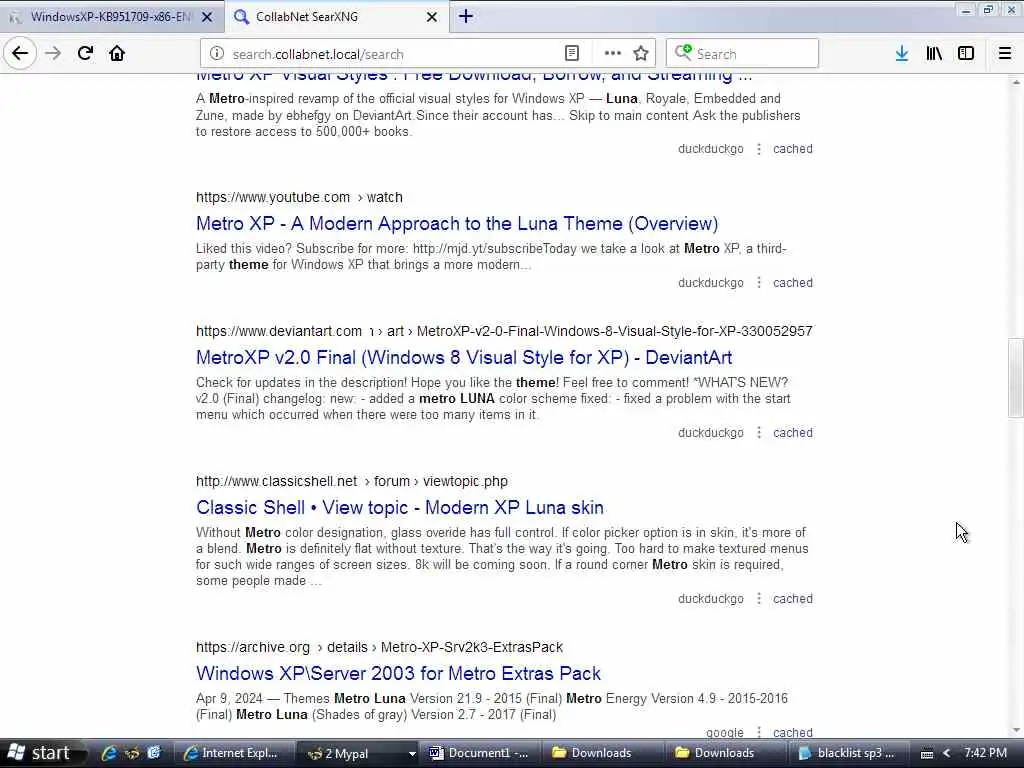The image size is (1024, 768).
Task: Expand options dots under Metro XP Visual Styles
Action: tap(759, 149)
